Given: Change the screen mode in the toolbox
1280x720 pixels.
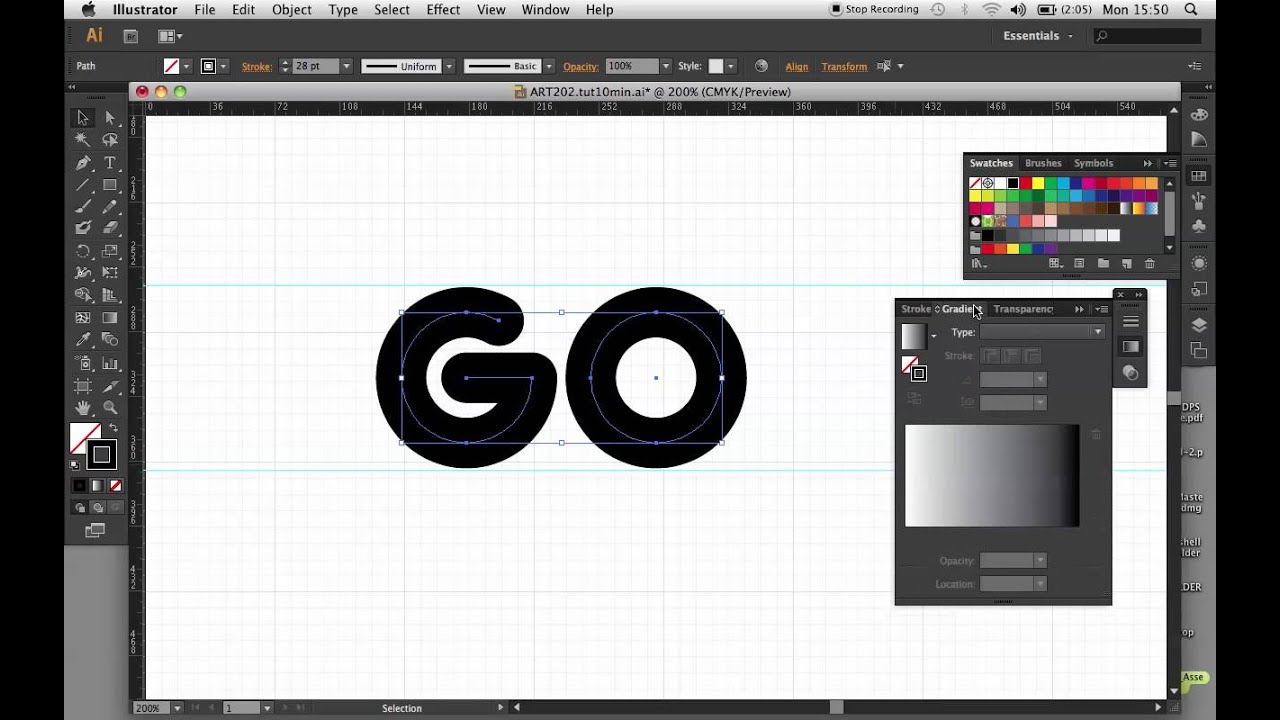Looking at the screenshot, I should [95, 531].
